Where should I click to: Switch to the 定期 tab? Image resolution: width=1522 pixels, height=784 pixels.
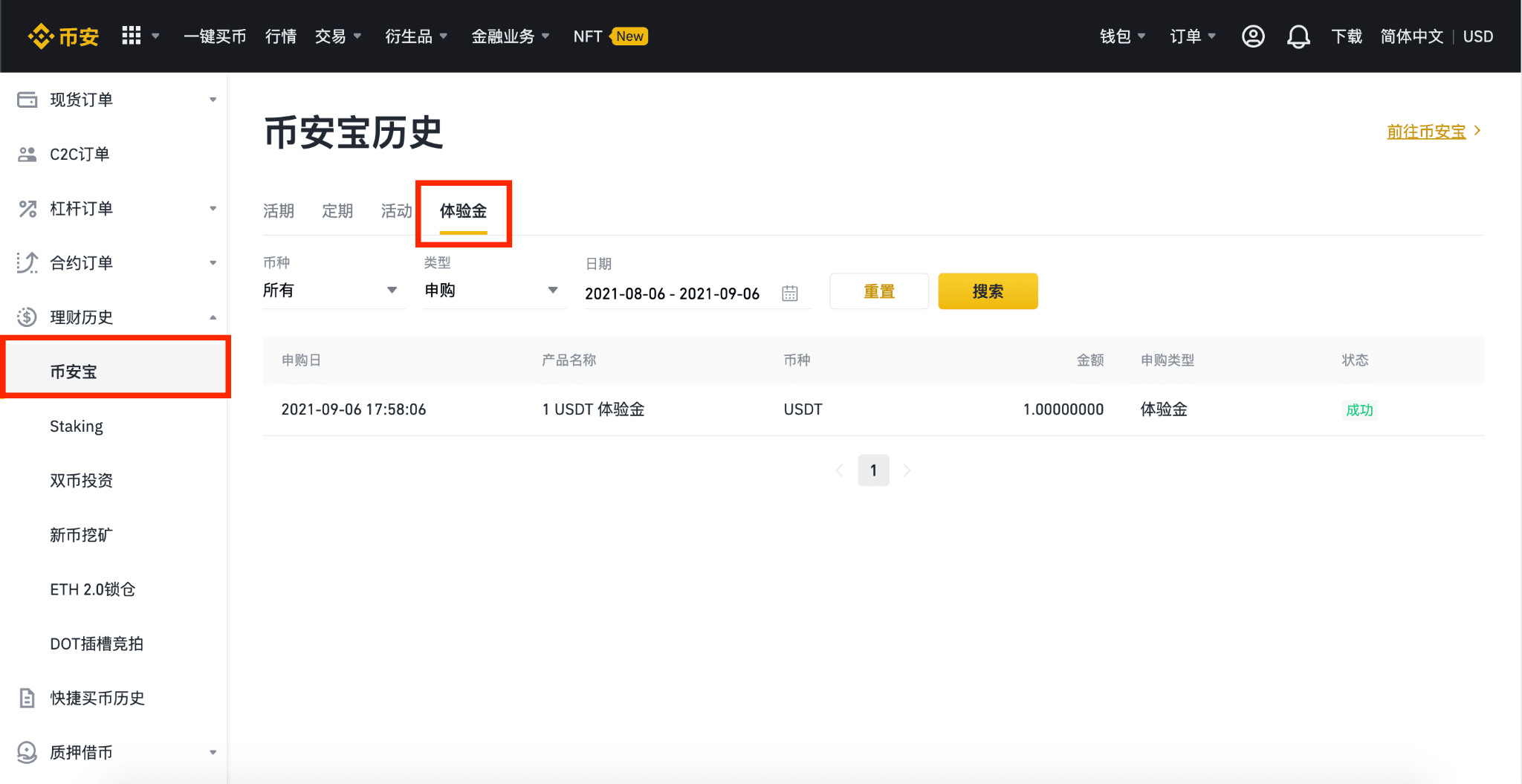[337, 211]
